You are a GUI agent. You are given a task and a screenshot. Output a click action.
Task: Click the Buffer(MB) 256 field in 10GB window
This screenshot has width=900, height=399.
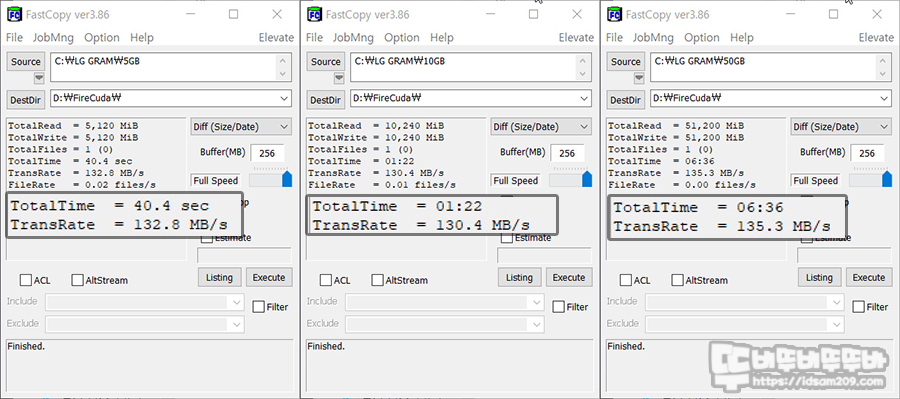point(567,153)
